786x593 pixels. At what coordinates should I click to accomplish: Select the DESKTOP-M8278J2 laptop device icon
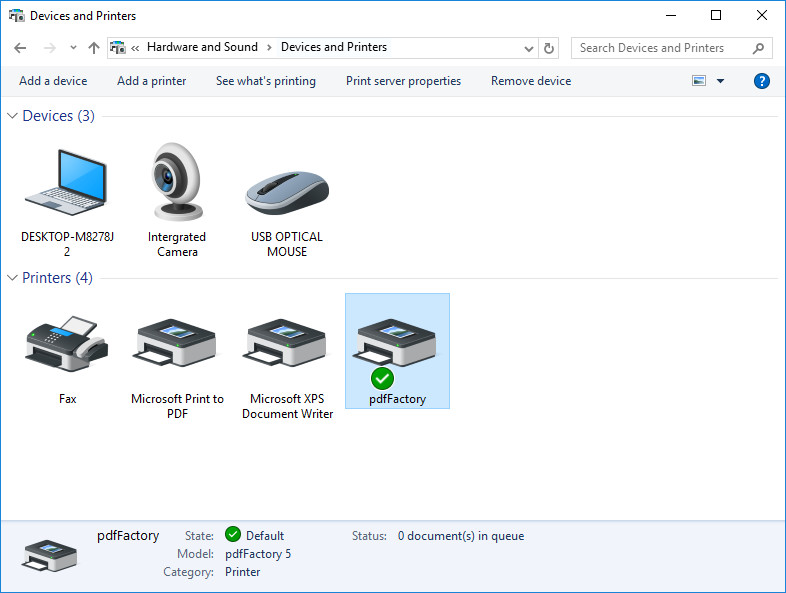click(x=66, y=183)
